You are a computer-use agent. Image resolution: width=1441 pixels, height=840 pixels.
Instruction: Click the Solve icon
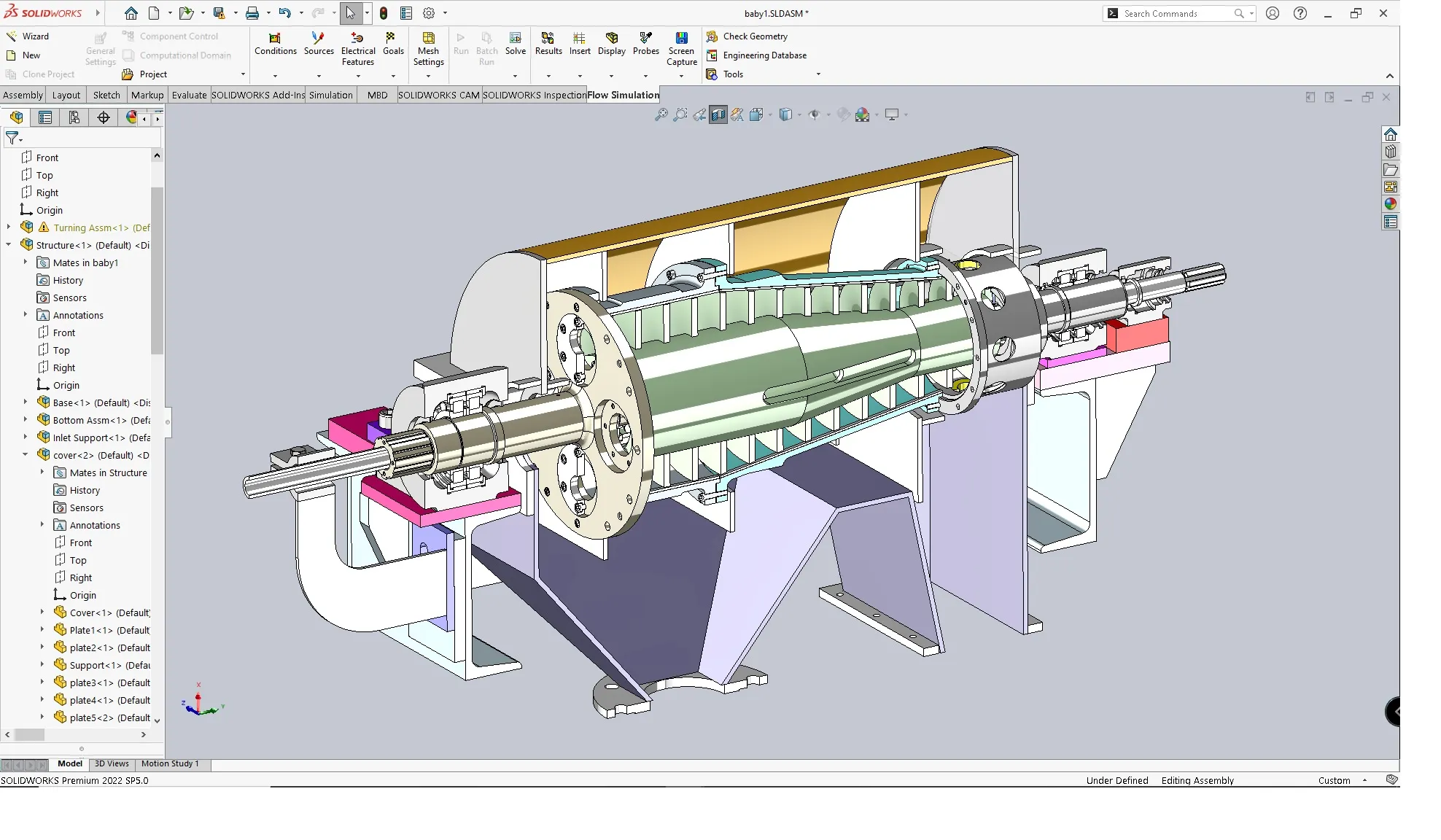tap(515, 38)
